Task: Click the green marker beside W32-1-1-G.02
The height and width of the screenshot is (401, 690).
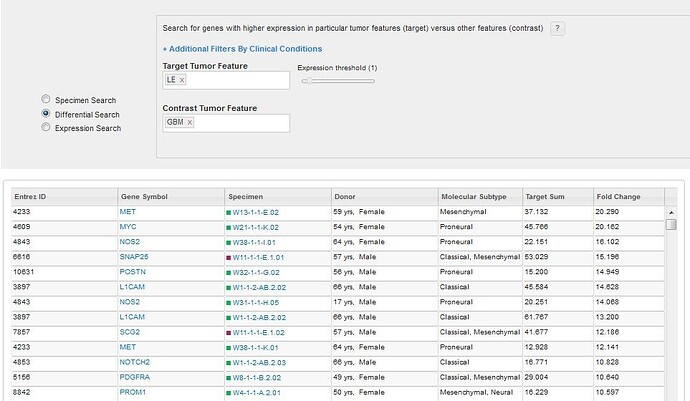Action: [x=228, y=273]
